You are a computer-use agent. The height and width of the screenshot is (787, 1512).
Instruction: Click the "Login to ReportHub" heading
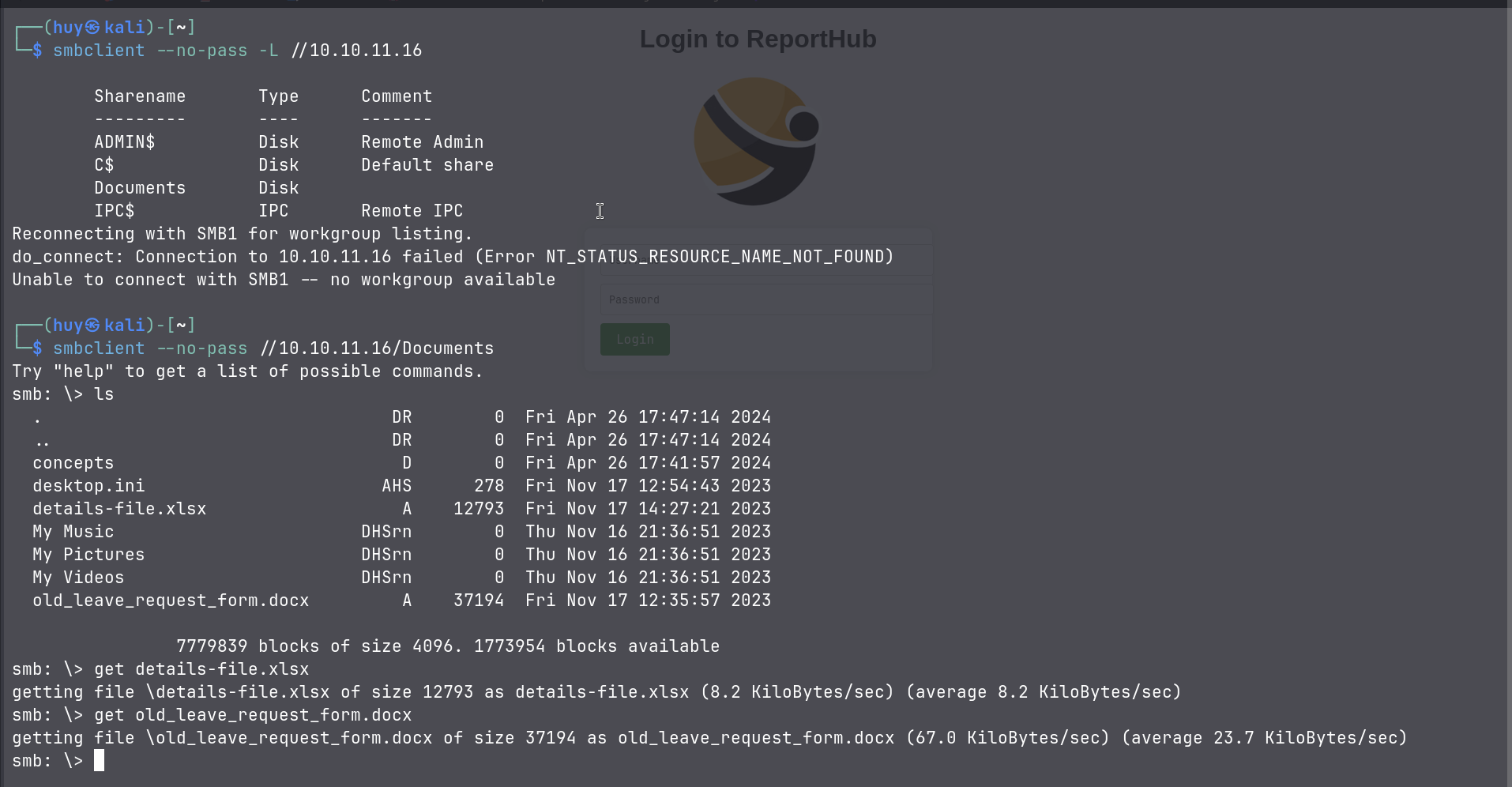[758, 39]
